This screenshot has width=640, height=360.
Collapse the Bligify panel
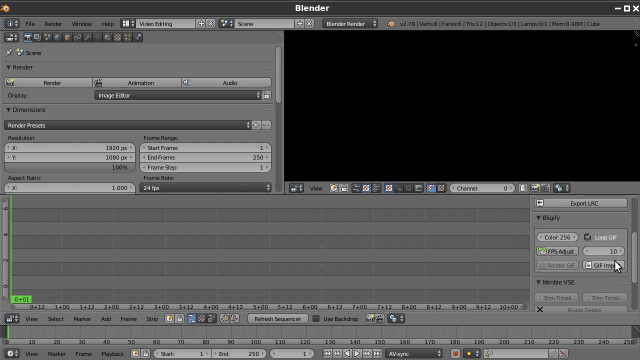pos(538,218)
